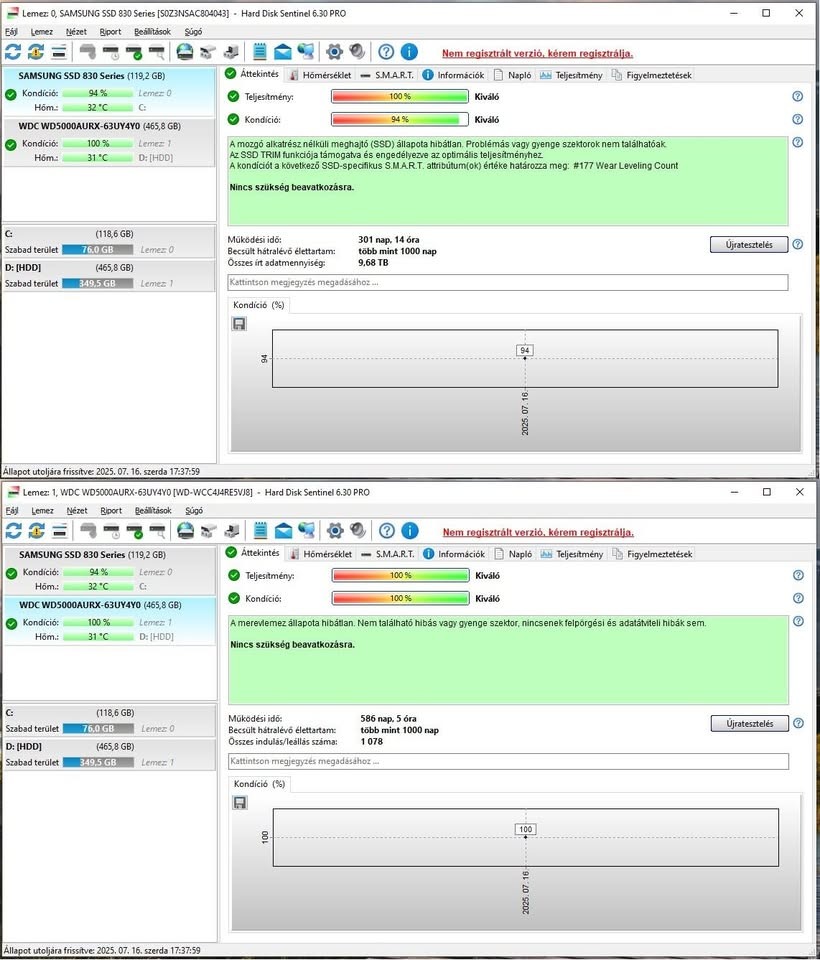This screenshot has height=960, width=820.
Task: Click comment input field in top window
Action: [508, 282]
